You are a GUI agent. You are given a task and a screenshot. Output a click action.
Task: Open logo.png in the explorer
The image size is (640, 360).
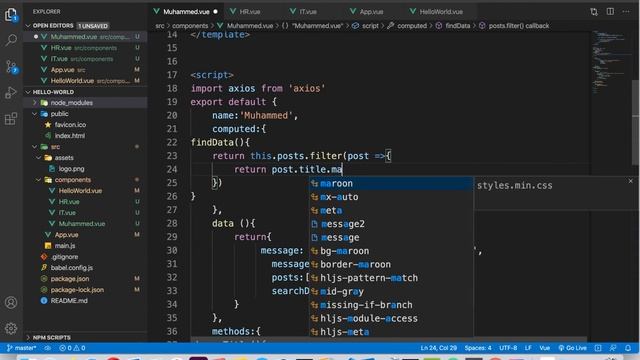71,169
